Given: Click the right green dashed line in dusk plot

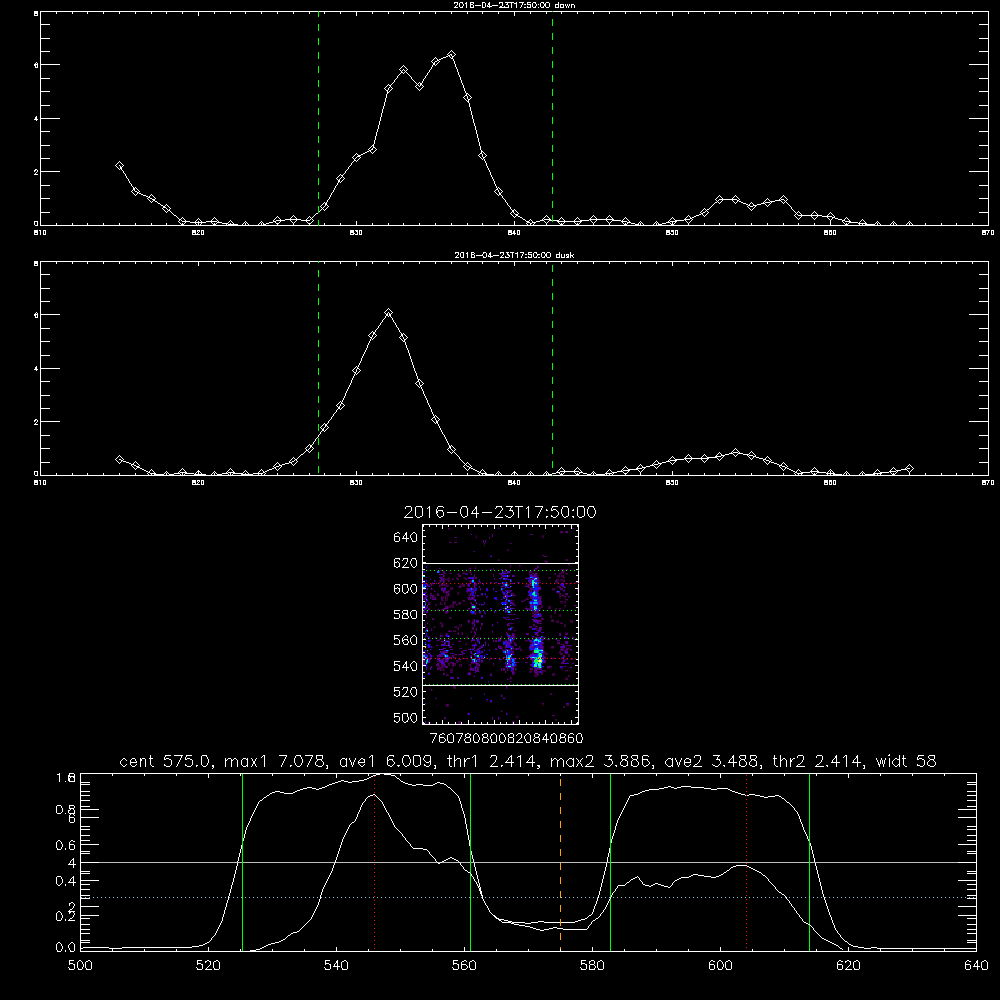Looking at the screenshot, I should pyautogui.click(x=552, y=369).
